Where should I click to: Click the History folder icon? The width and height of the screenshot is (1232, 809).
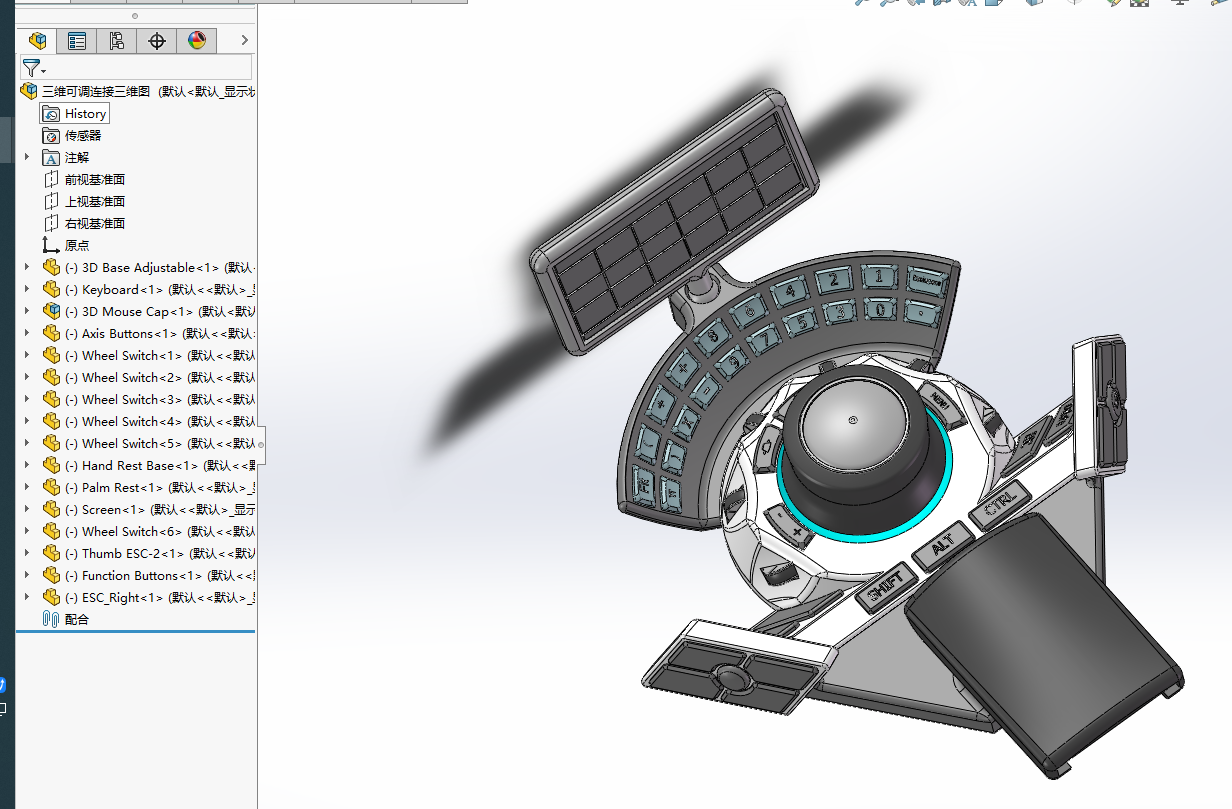(x=51, y=114)
